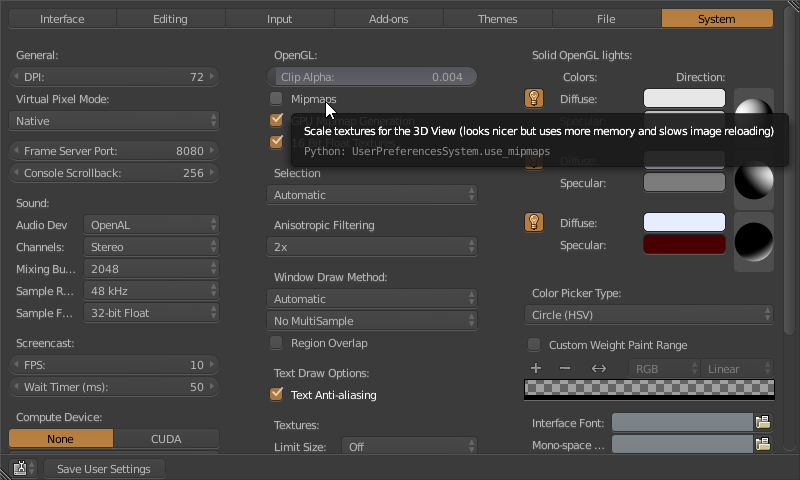Open the editor type selector icon
Screen dimensions: 800x480
pyautogui.click(x=23, y=468)
